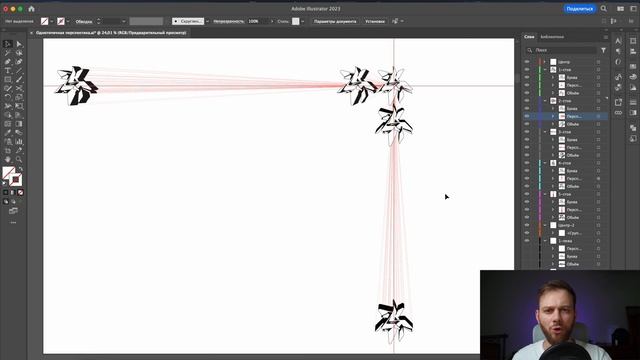
Task: Select the Одноточечная перспектива.ai document tab
Action: [x=111, y=33]
